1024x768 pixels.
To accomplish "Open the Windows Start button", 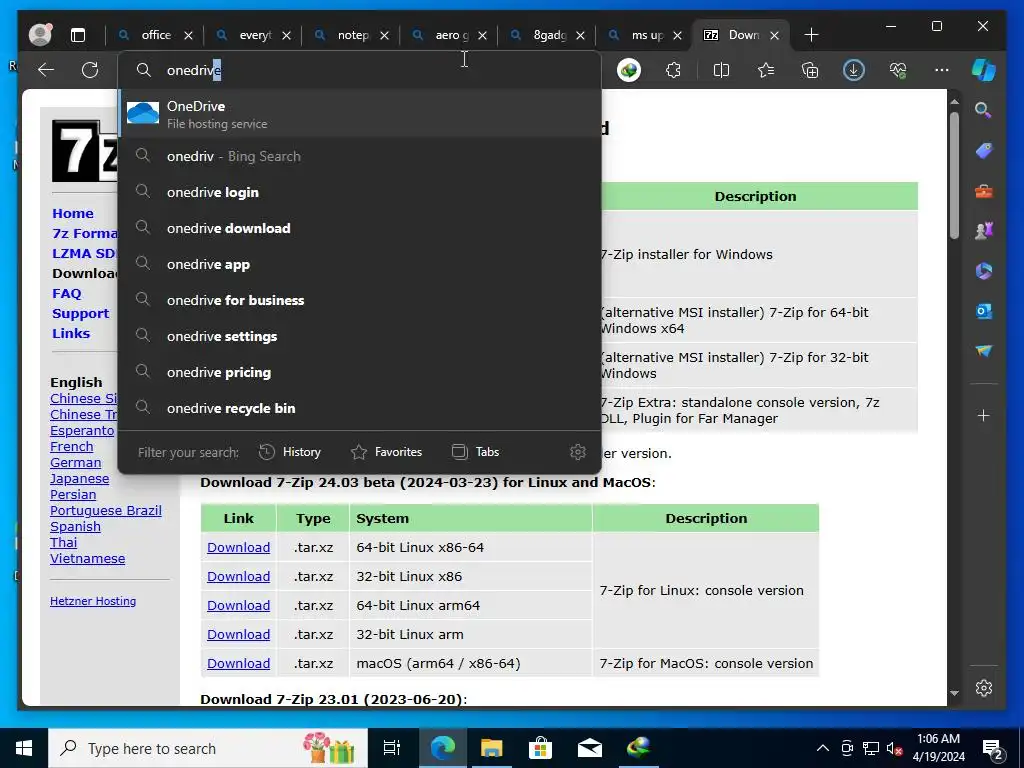I will click(24, 748).
